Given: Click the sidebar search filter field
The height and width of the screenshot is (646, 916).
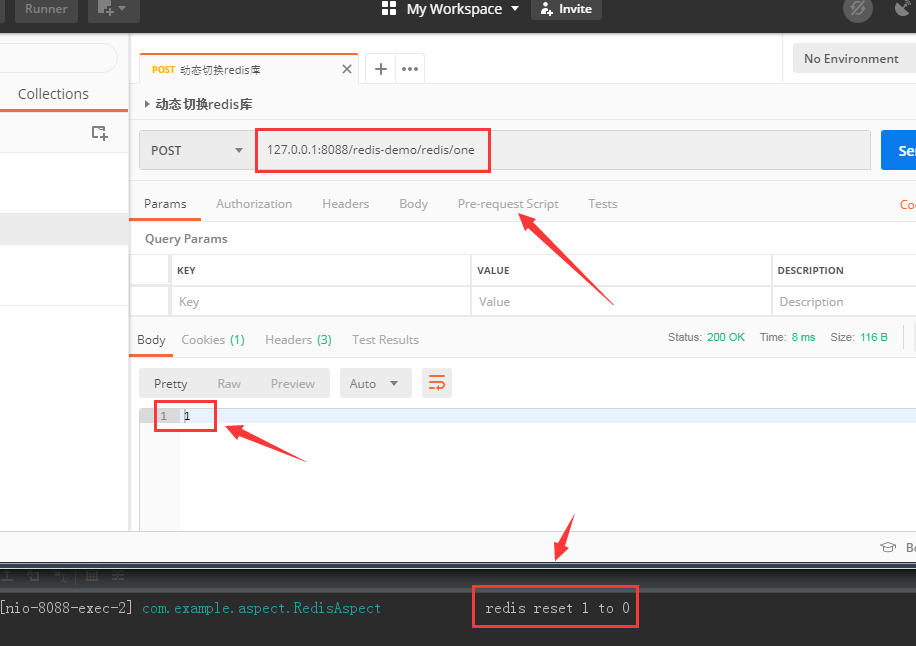Looking at the screenshot, I should click(58, 58).
